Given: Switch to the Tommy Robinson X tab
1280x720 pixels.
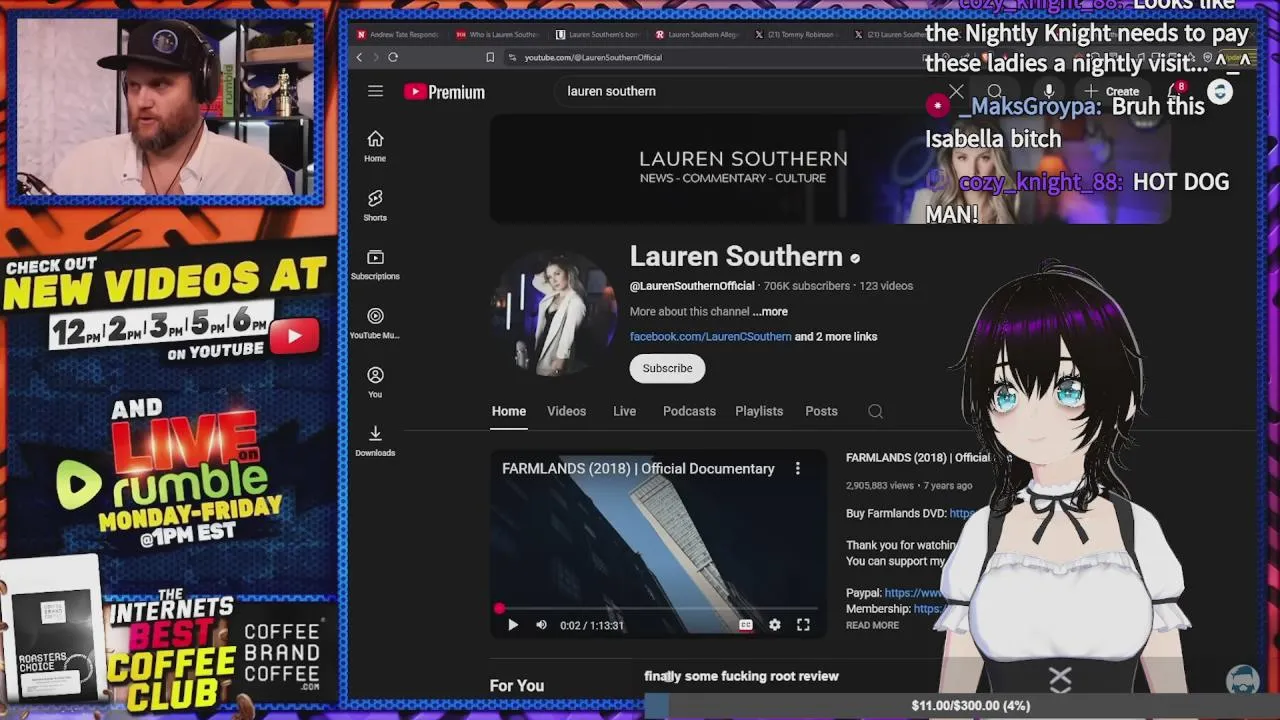Looking at the screenshot, I should click(797, 34).
